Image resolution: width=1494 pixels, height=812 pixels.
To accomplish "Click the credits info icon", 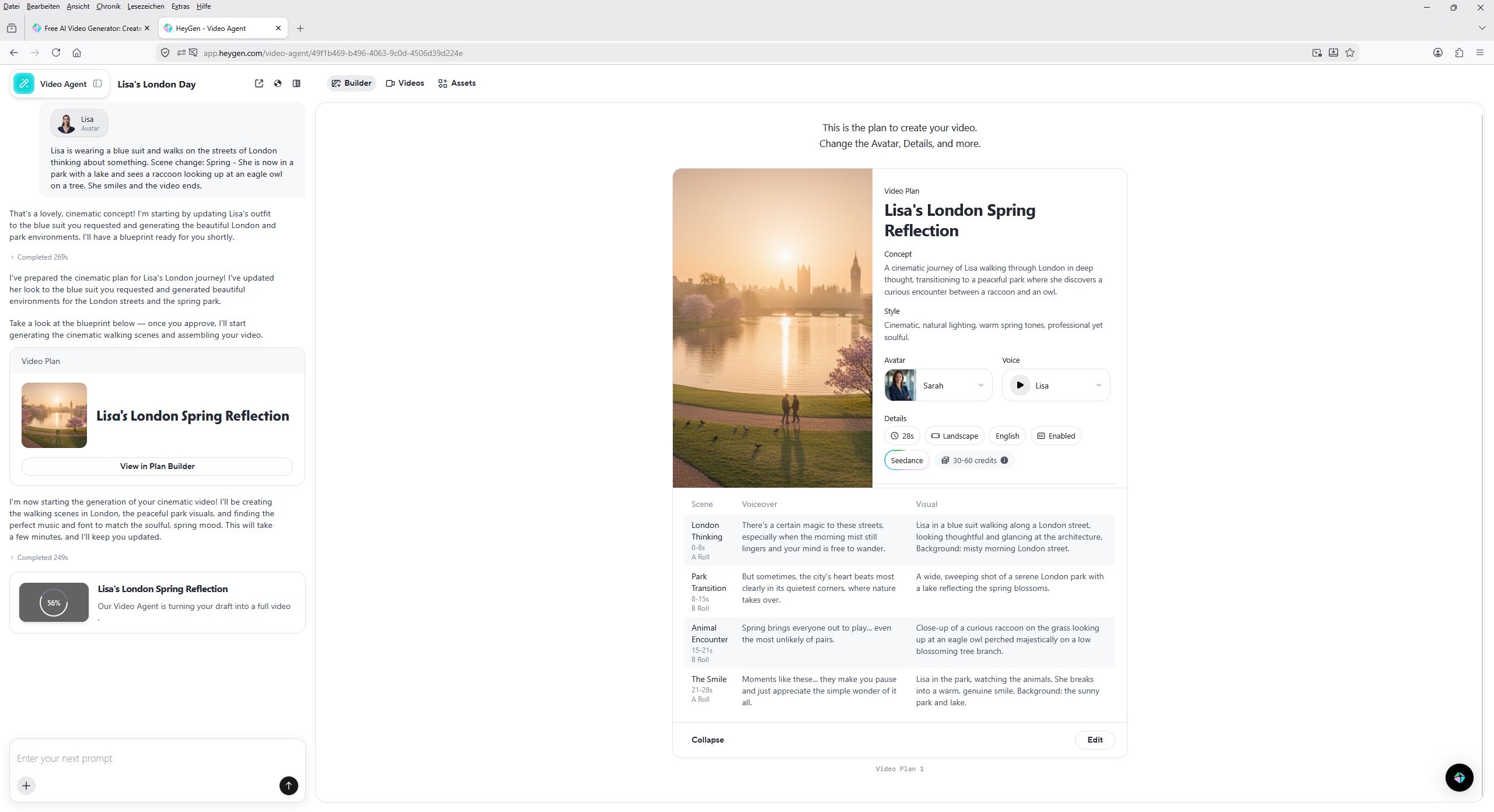I will (1004, 460).
